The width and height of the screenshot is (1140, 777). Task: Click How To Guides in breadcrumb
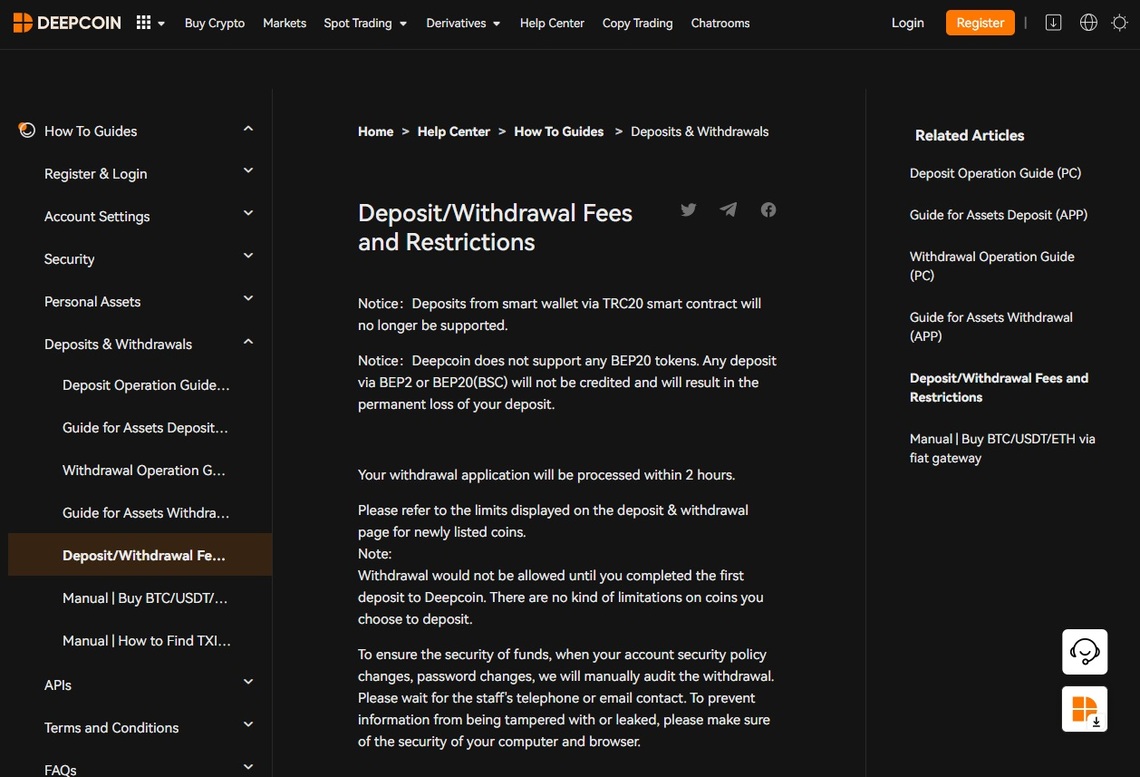[x=558, y=132]
